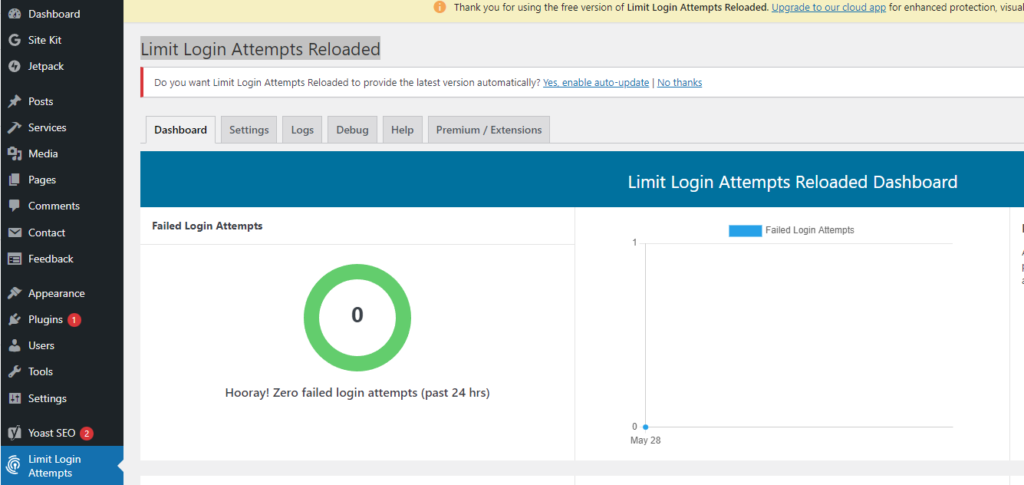Click the blue Failed Login Attempts legend swatch
This screenshot has height=485, width=1024.
[745, 230]
